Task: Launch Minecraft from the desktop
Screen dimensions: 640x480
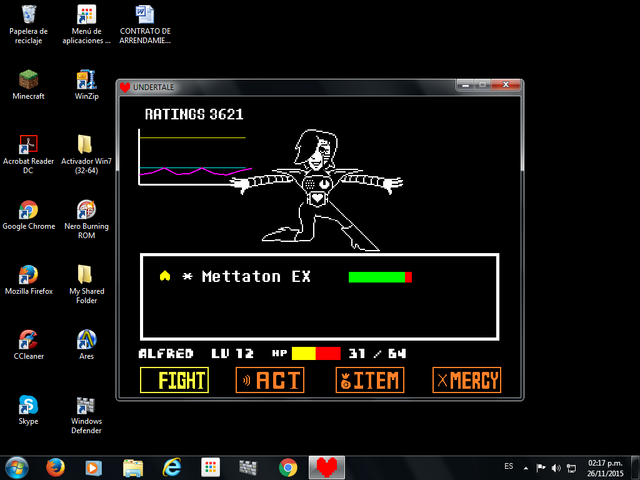Action: 29,85
